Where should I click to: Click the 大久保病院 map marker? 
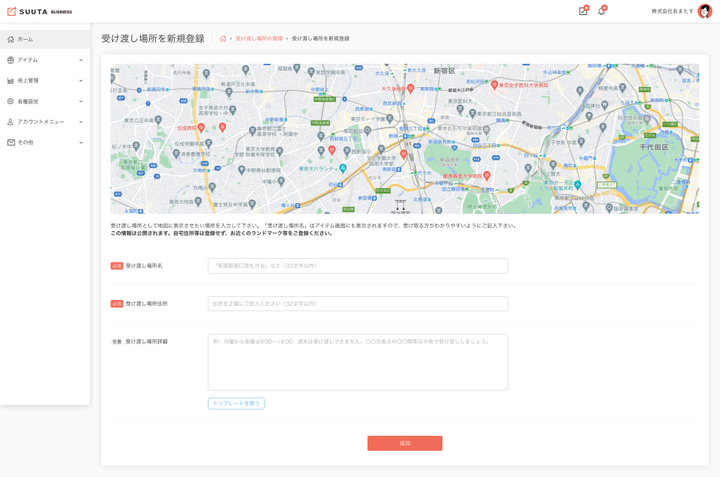(410, 89)
